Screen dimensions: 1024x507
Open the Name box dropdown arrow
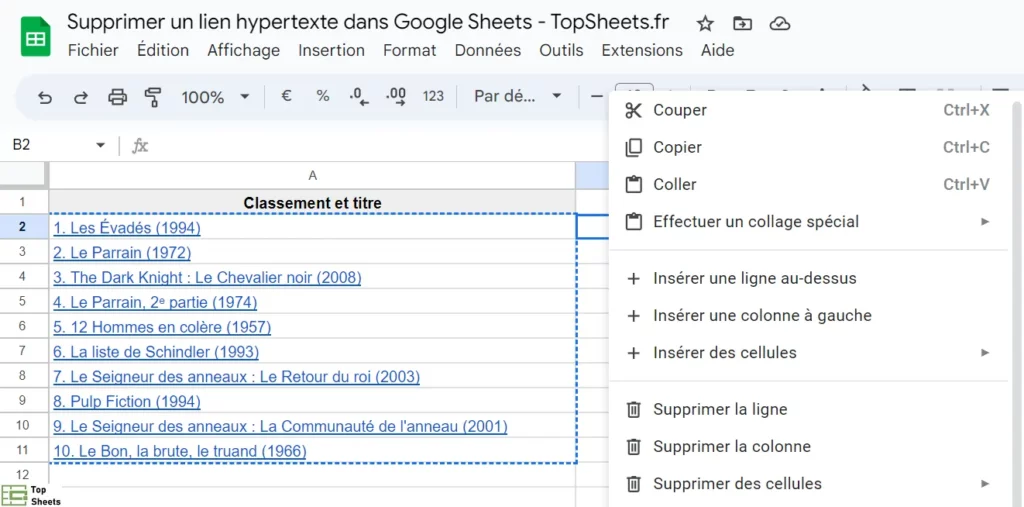pyautogui.click(x=101, y=145)
